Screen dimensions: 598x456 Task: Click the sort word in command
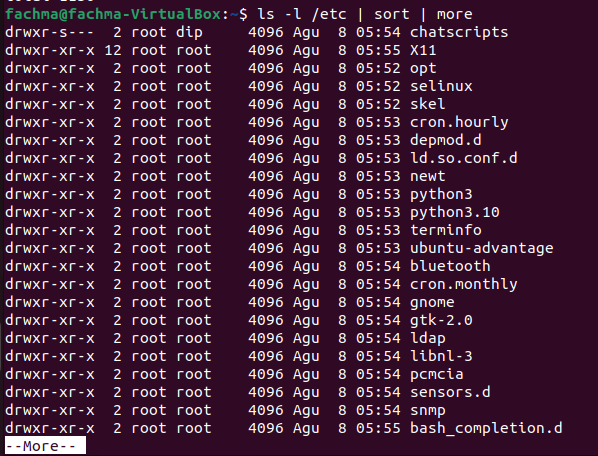(x=392, y=14)
